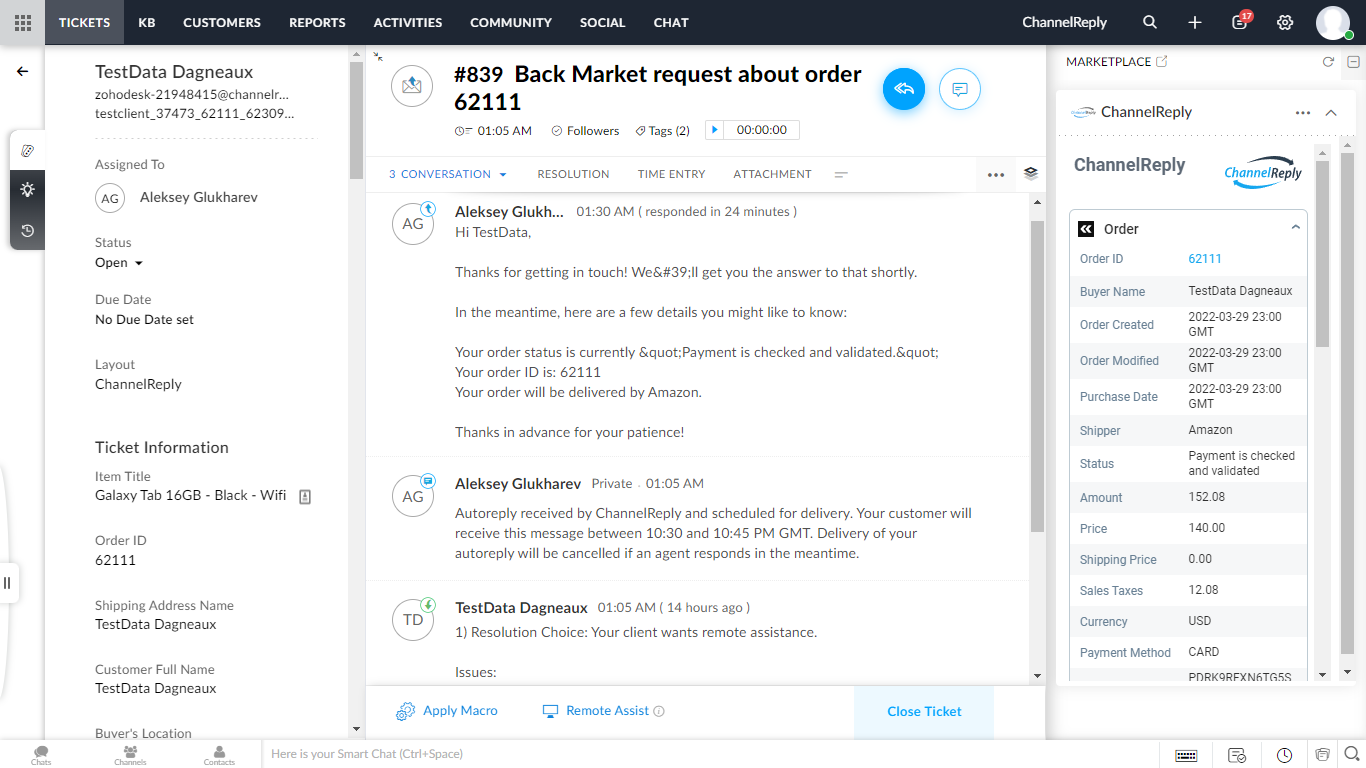This screenshot has width=1366, height=768.
Task: Click the ChannelReply widget scrollbar
Action: (1321, 254)
